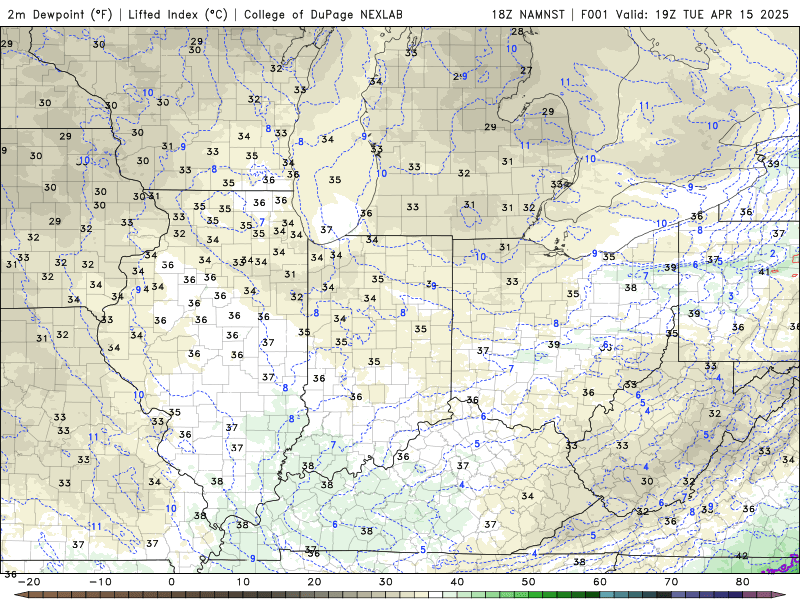Click the "42" dewpoint value on the map
The image size is (800, 600).
pos(742,556)
